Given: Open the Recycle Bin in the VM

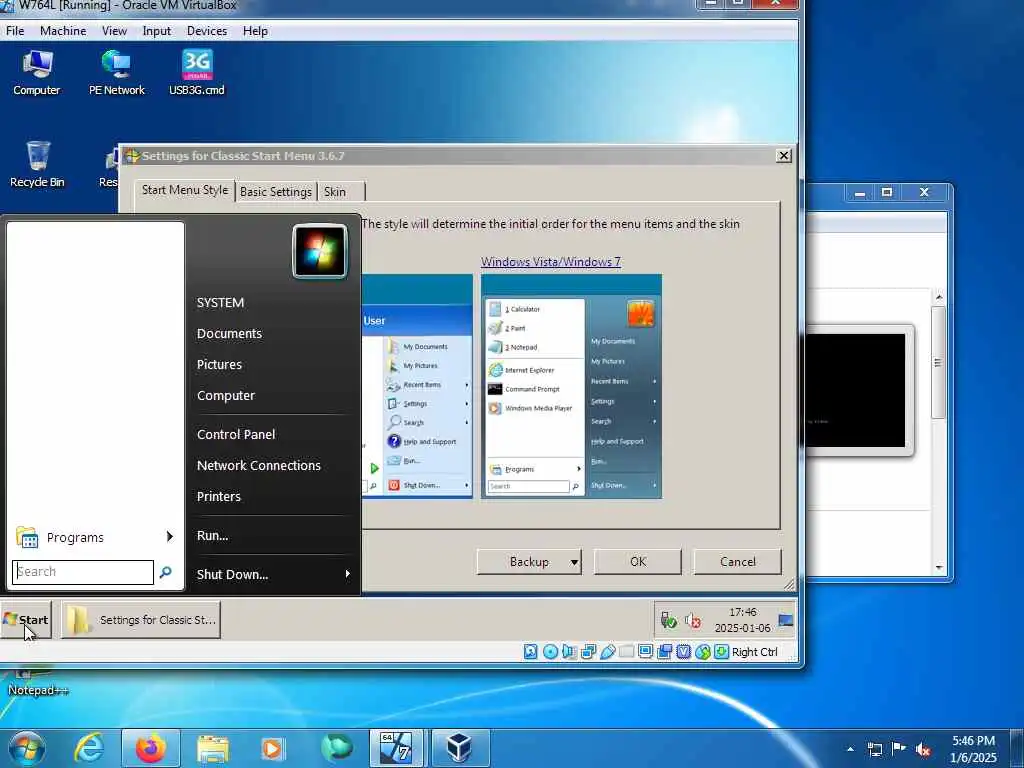Looking at the screenshot, I should tap(37, 165).
